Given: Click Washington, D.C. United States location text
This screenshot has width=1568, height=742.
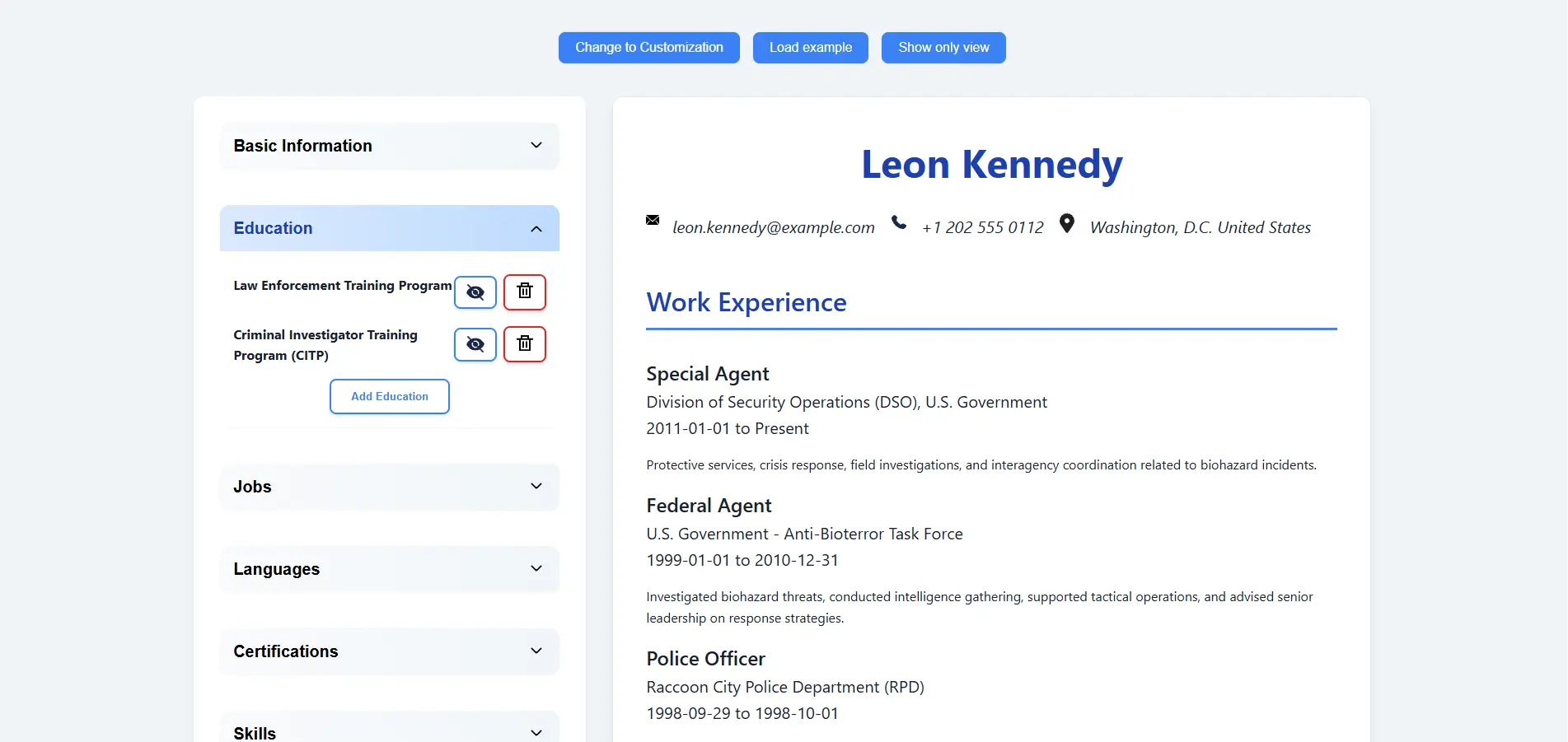Looking at the screenshot, I should pyautogui.click(x=1201, y=228).
